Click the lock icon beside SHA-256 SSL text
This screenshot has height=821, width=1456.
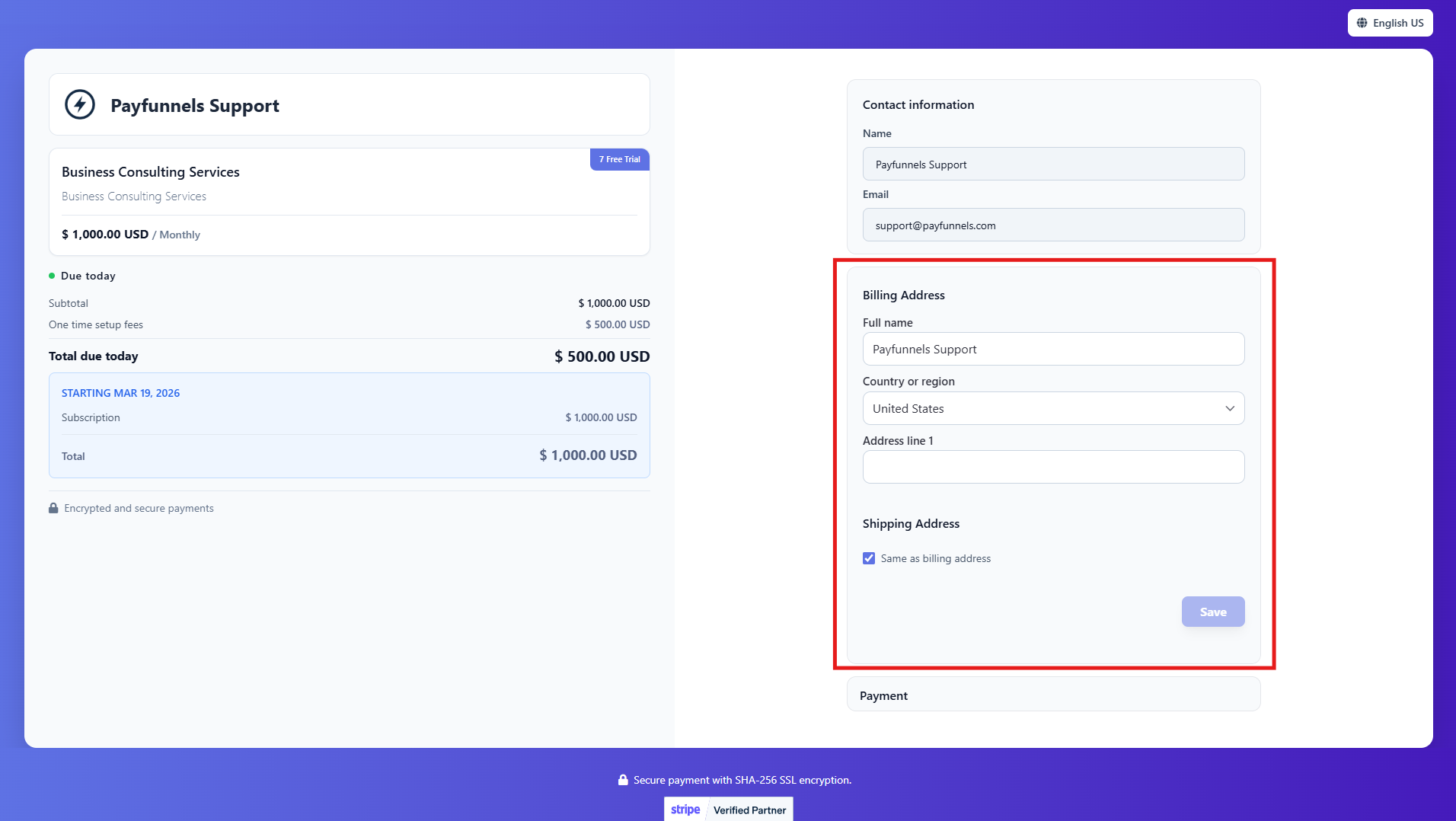tap(623, 780)
